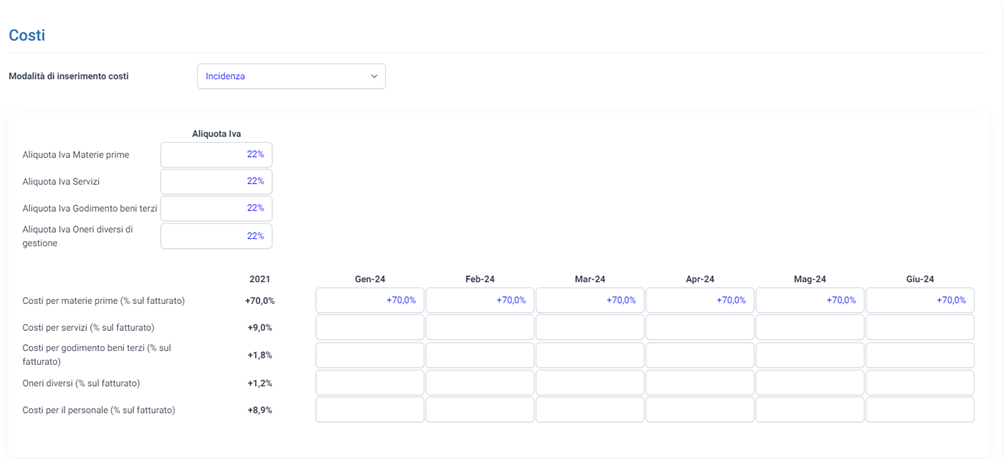Click Mag-24 godimento beni terzi cell

tap(810, 355)
